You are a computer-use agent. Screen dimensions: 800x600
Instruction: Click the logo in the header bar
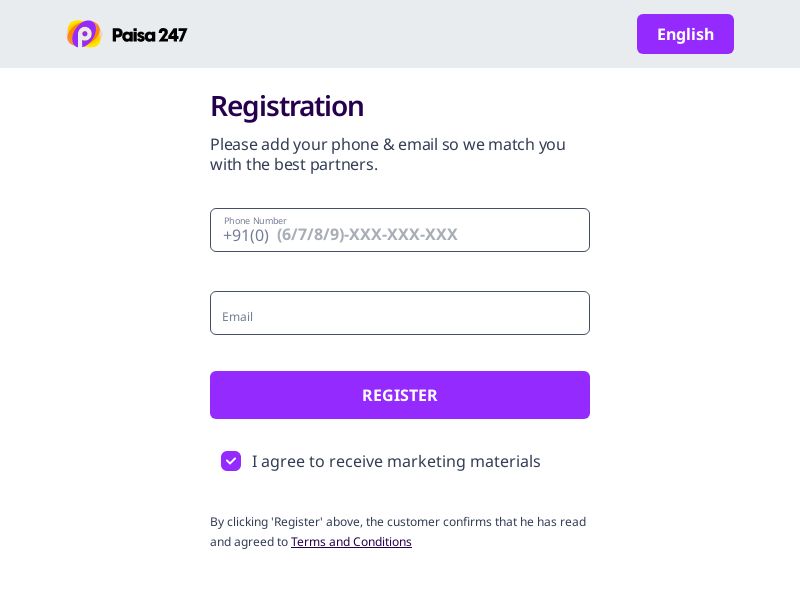pos(126,33)
